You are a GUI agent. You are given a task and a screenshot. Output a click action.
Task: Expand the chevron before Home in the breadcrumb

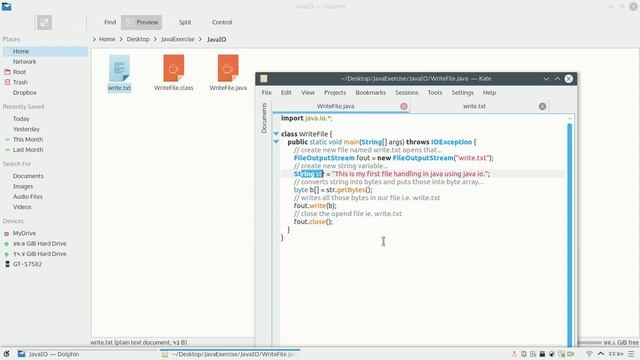(94, 39)
